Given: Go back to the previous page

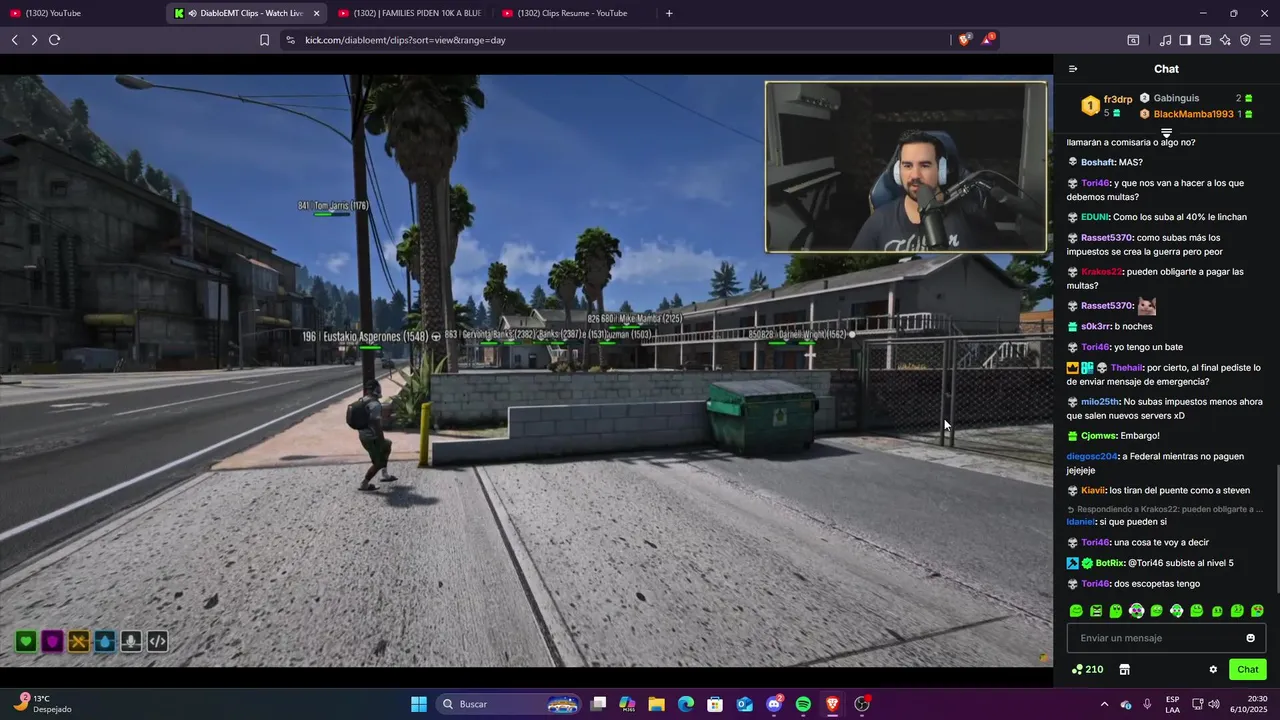Looking at the screenshot, I should point(14,40).
